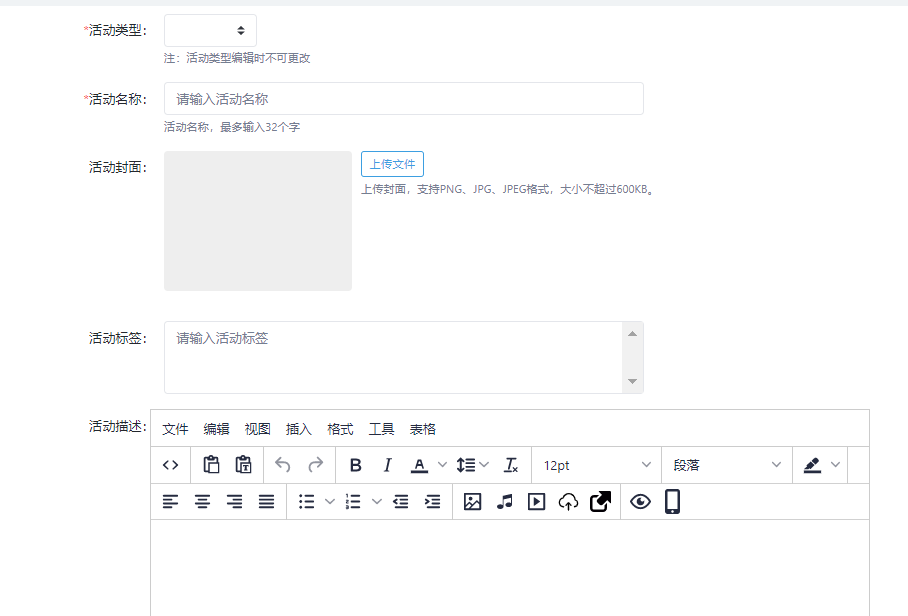
Task: Align text left
Action: (x=170, y=501)
